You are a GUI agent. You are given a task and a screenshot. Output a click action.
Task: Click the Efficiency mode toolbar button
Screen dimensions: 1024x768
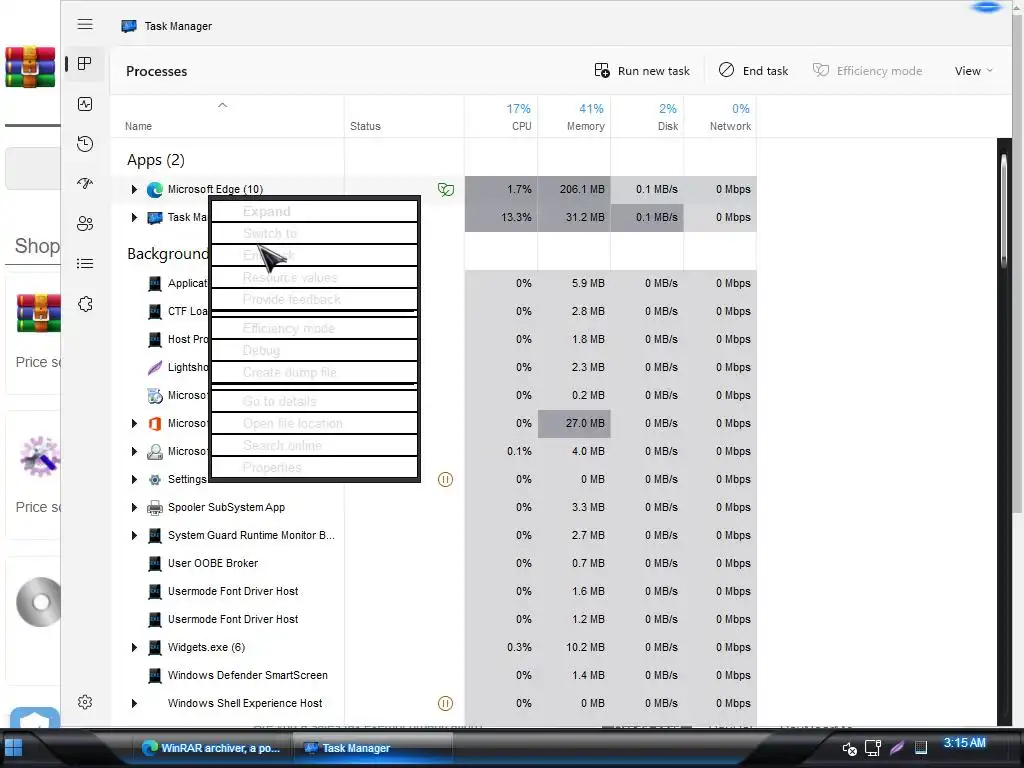pos(867,71)
